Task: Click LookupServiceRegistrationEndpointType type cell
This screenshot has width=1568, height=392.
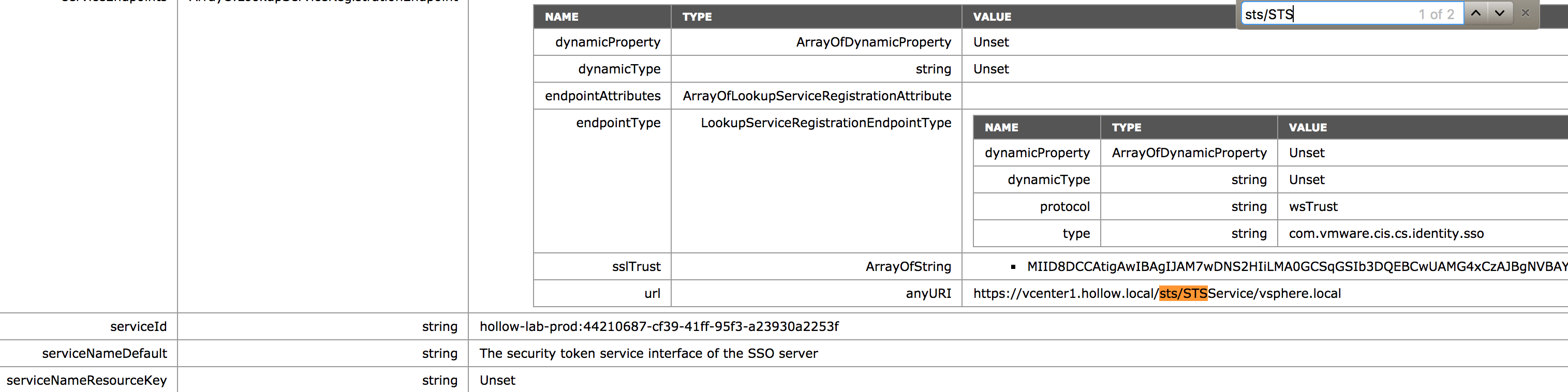Action: click(x=825, y=123)
